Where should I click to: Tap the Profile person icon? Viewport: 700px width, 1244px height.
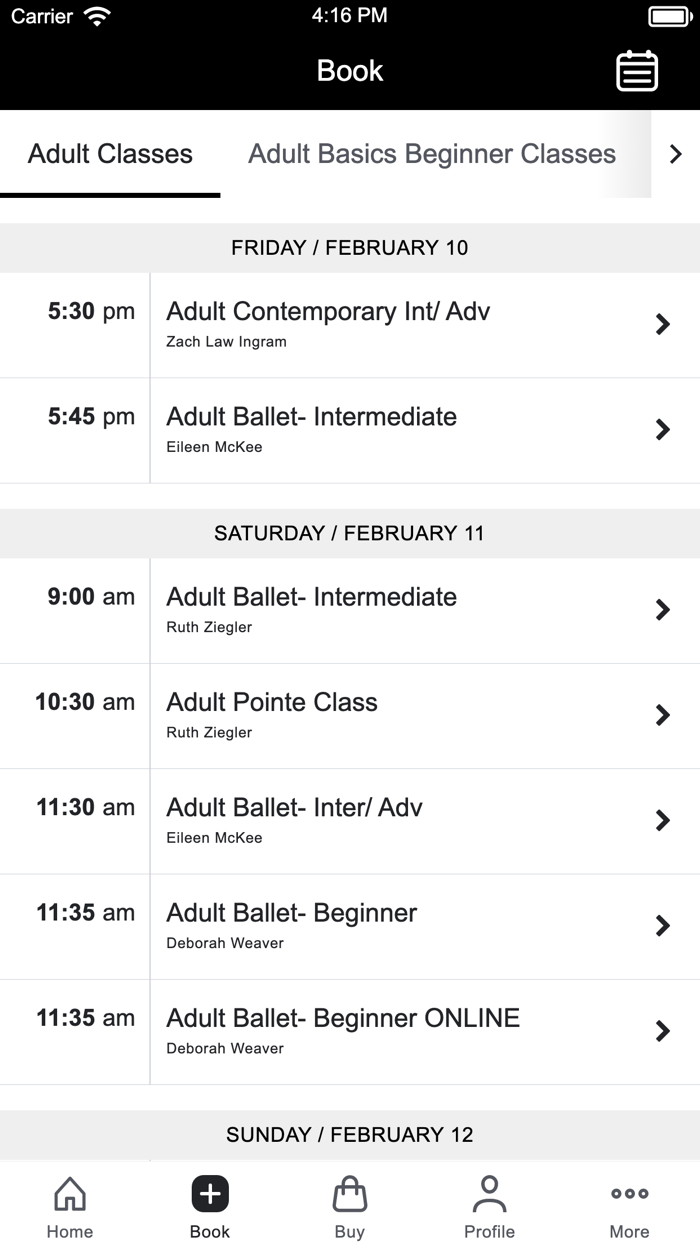tap(489, 1193)
